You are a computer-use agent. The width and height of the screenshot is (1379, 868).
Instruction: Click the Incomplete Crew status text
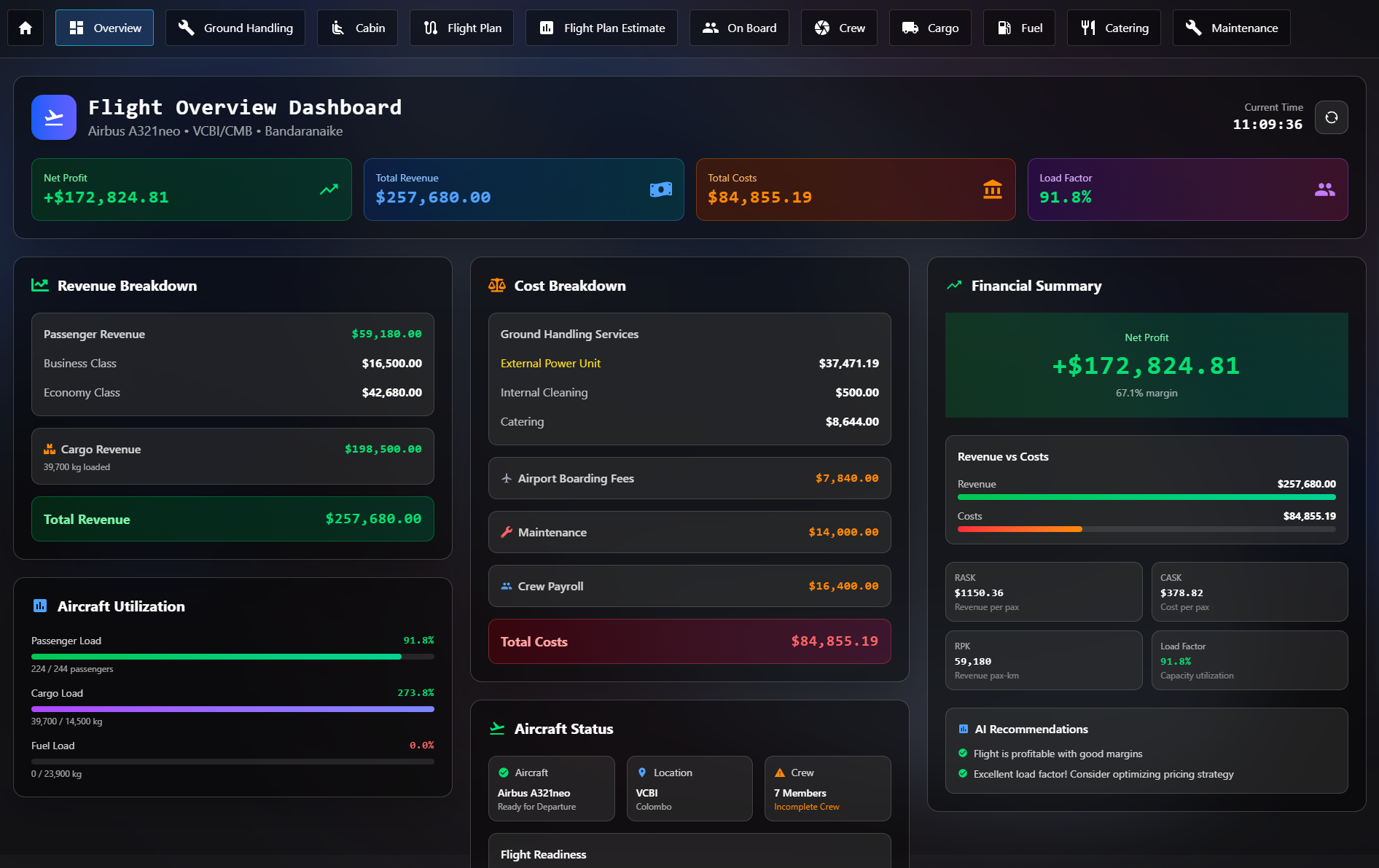click(806, 807)
